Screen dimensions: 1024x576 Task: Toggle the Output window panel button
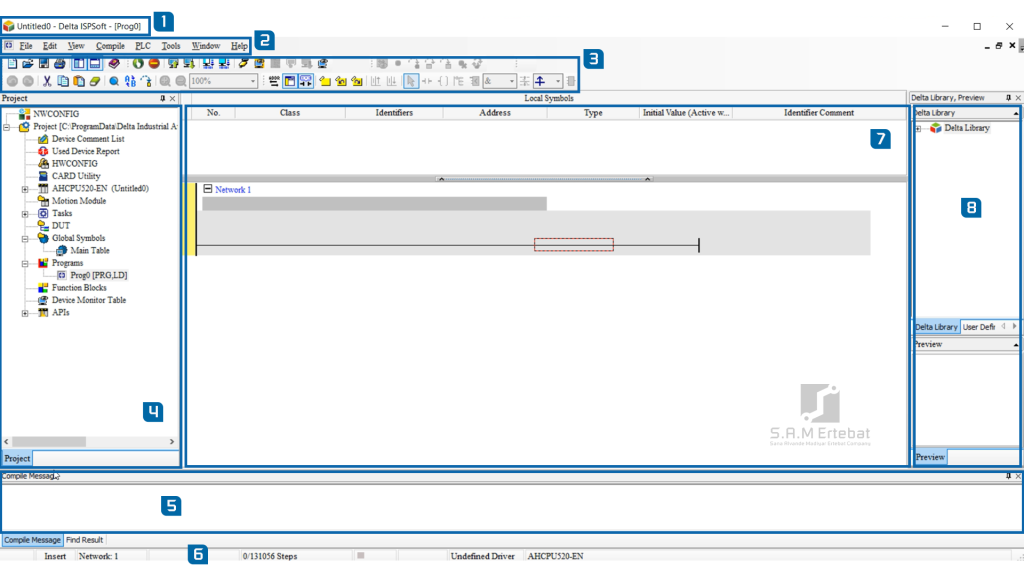point(95,63)
